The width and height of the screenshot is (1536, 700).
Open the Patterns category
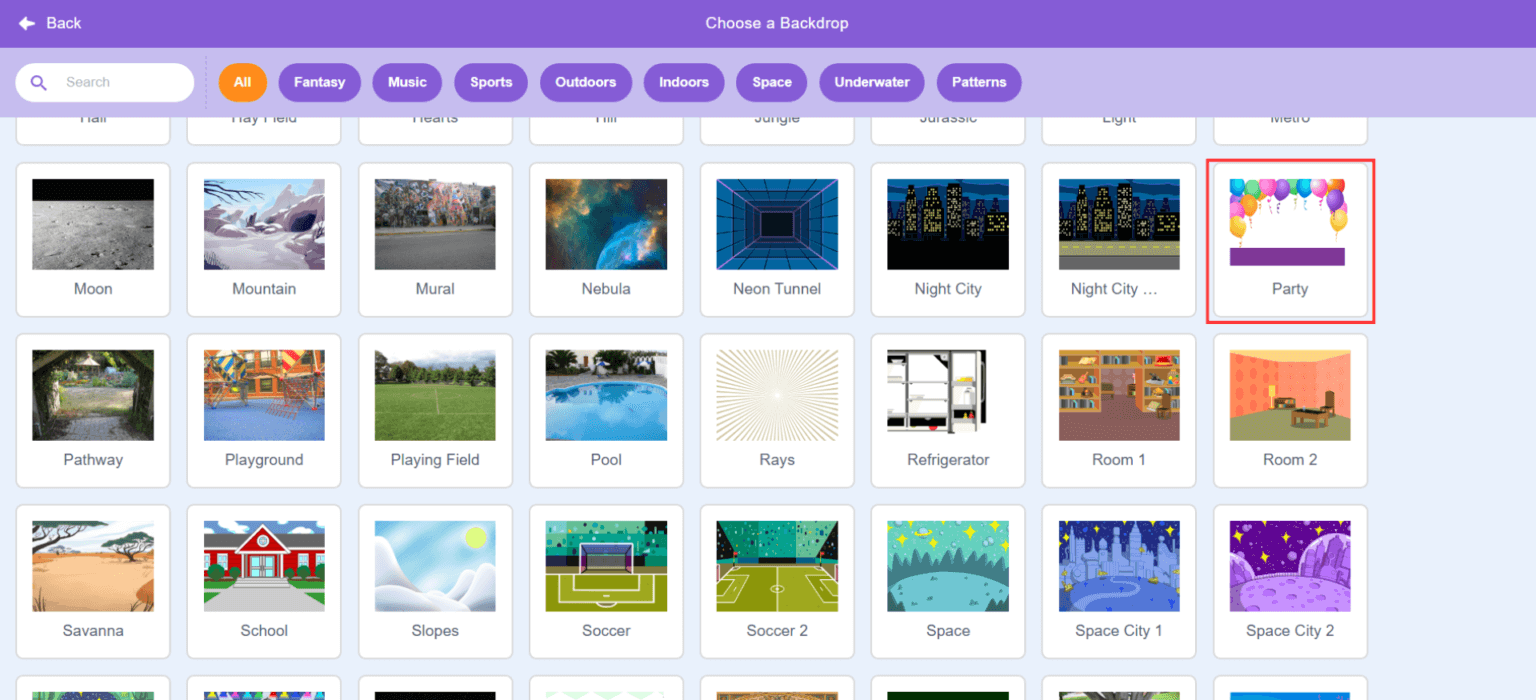click(978, 82)
